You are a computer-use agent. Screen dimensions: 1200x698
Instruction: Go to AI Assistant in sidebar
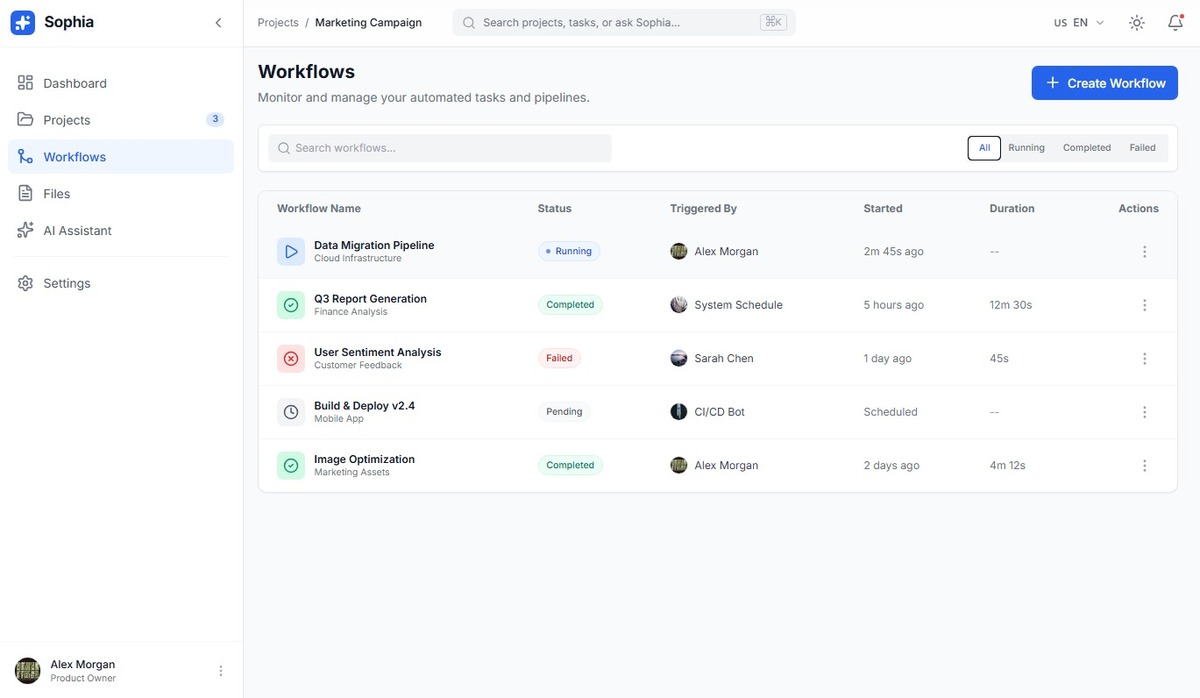(x=77, y=231)
